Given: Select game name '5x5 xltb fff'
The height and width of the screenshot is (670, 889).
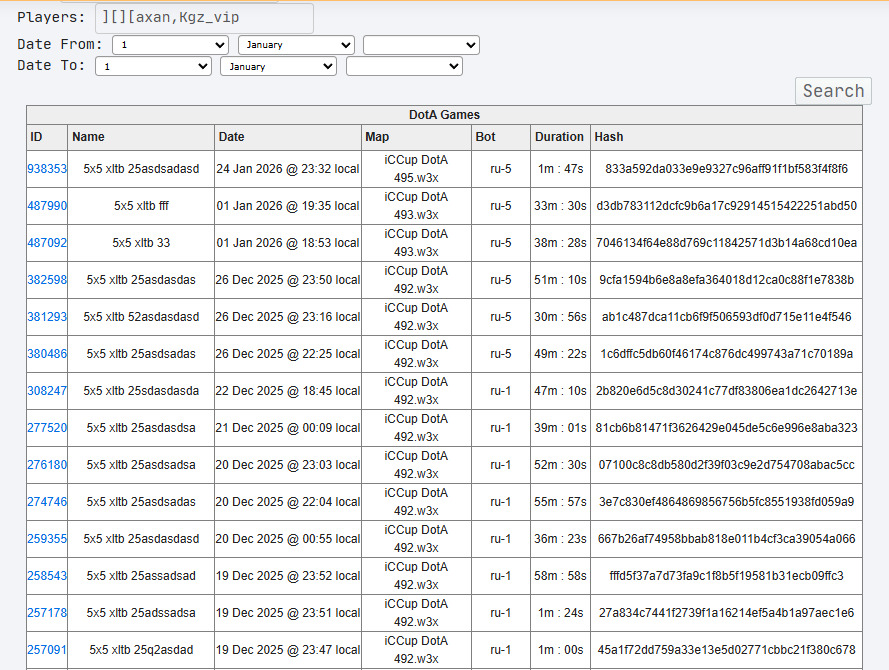Looking at the screenshot, I should point(141,206).
